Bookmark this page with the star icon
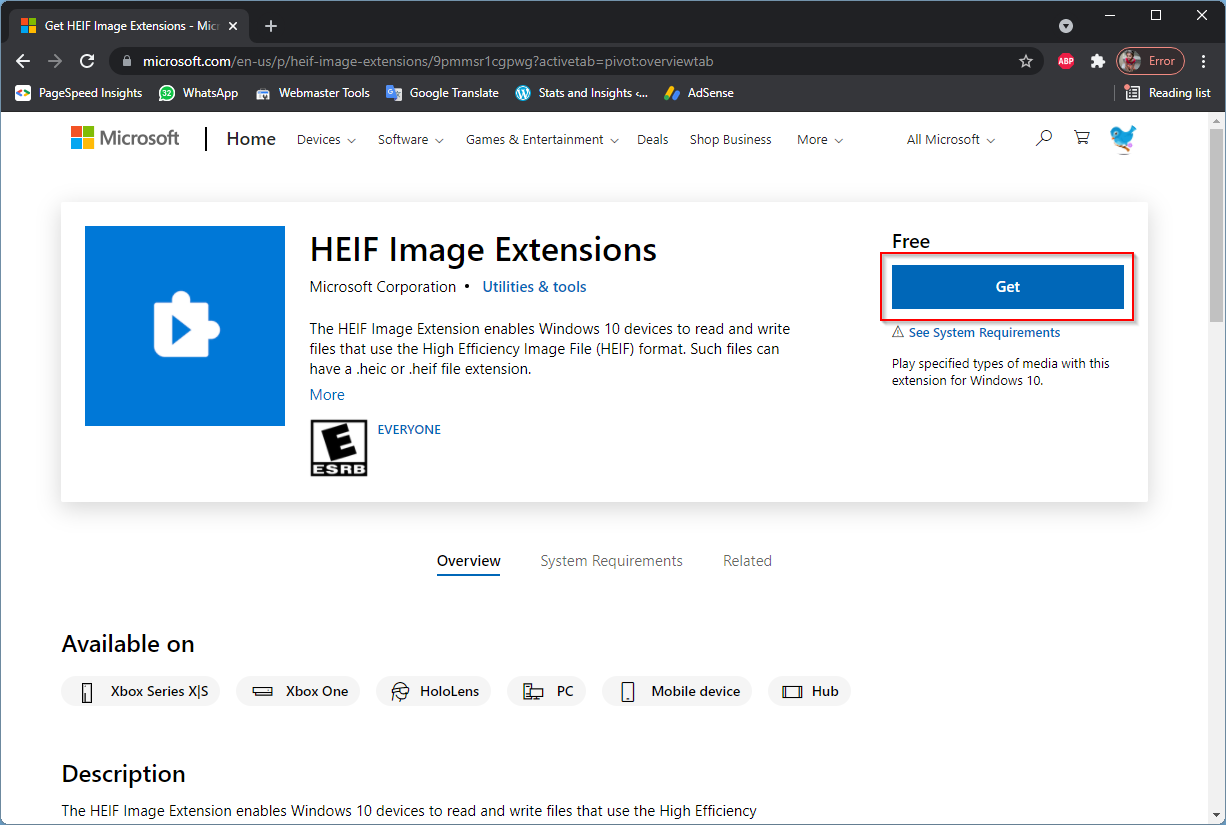Screen dimensions: 1226x825 point(1026,61)
